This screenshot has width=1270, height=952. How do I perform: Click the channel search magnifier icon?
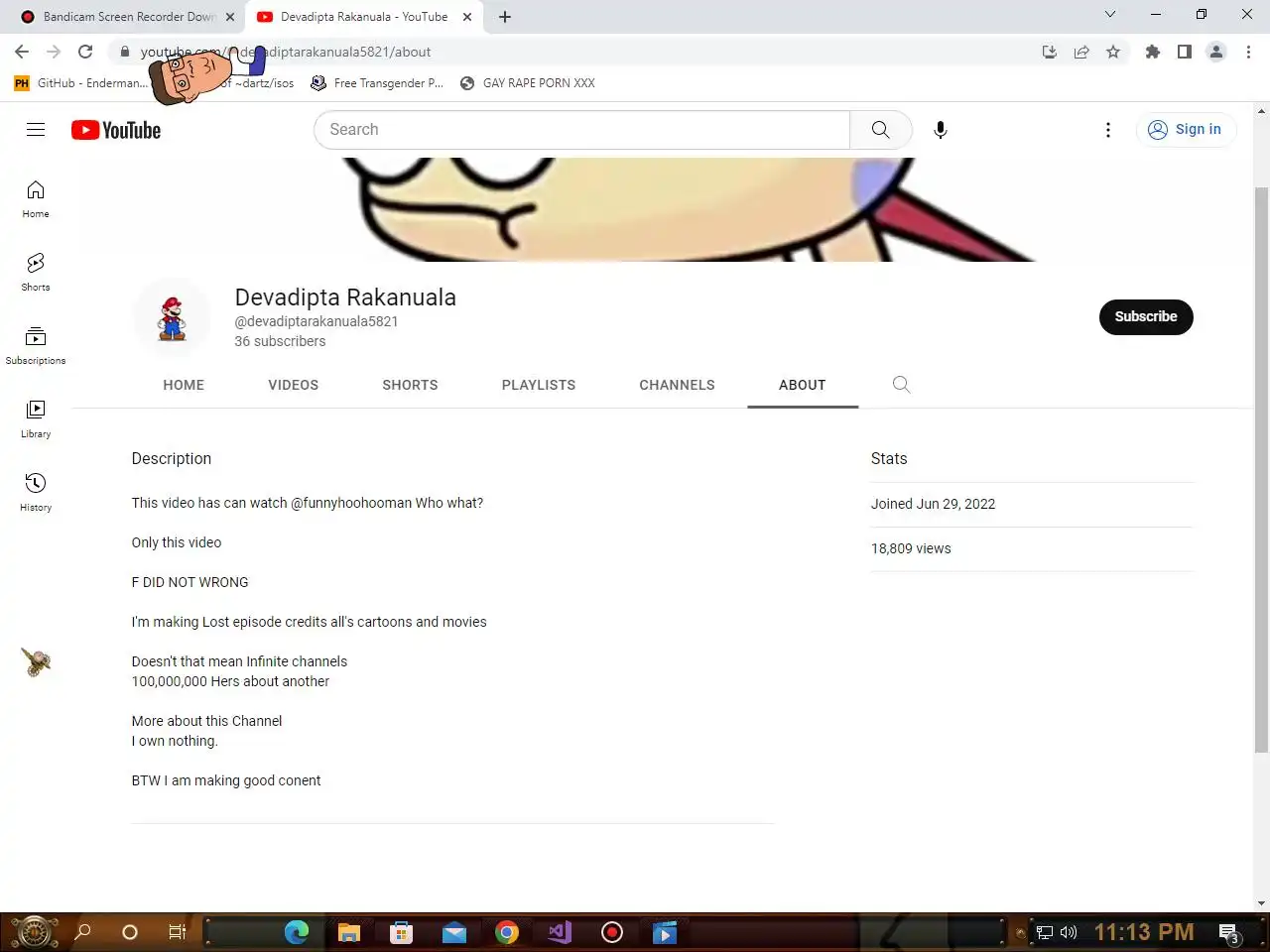tap(901, 385)
